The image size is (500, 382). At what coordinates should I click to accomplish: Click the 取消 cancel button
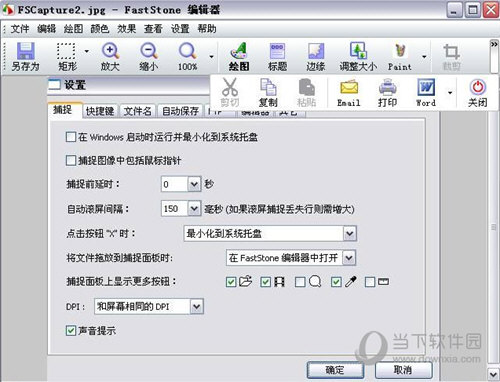(403, 370)
